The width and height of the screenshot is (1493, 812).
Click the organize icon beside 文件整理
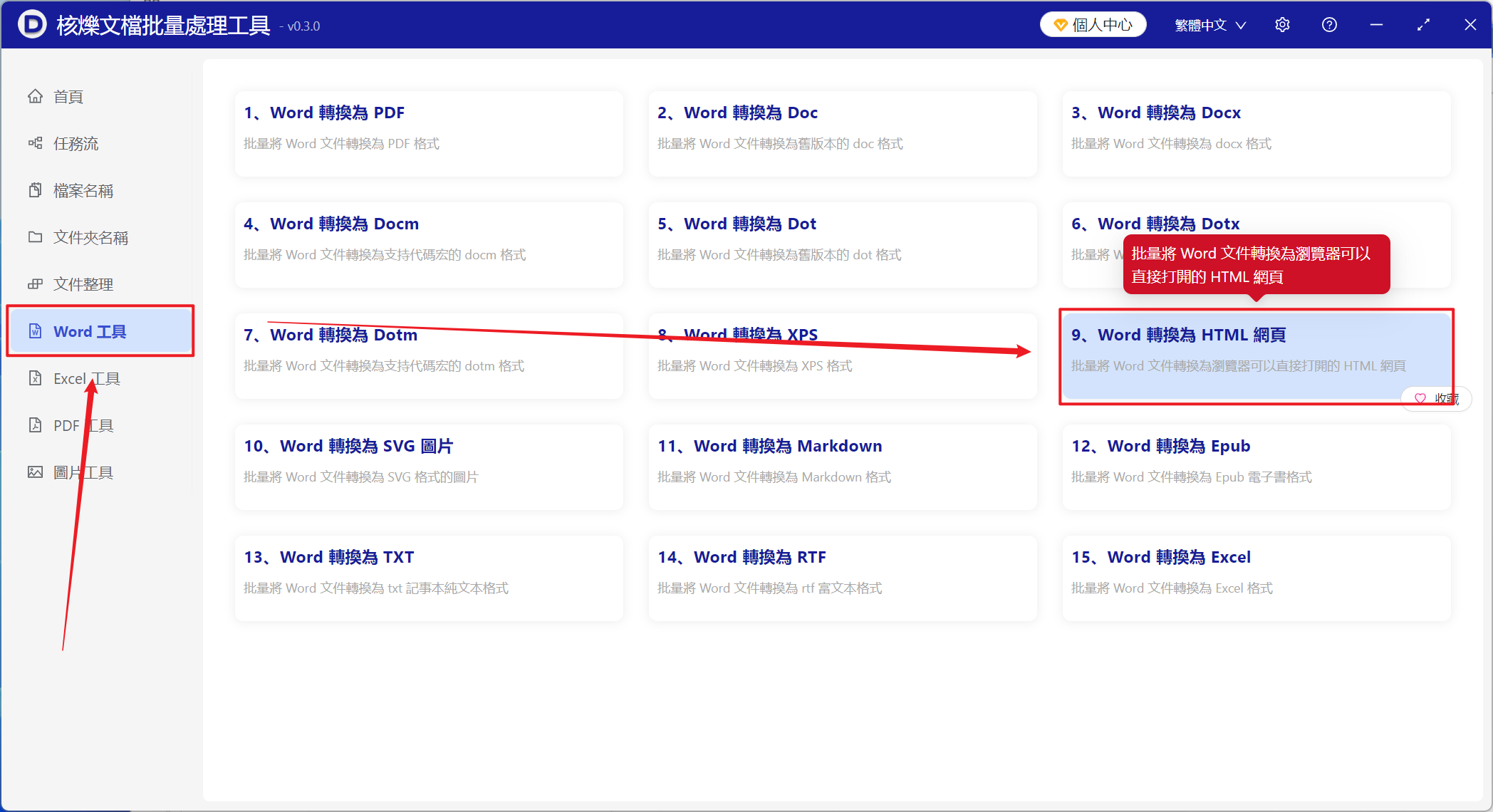coord(35,284)
